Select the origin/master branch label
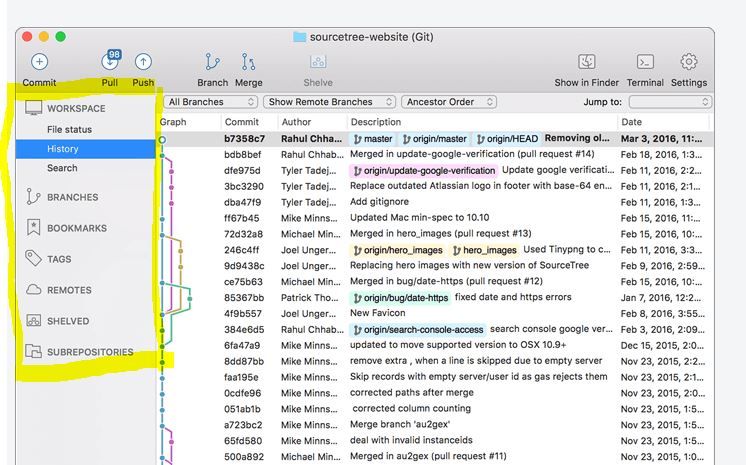Image resolution: width=746 pixels, height=465 pixels. (435, 139)
